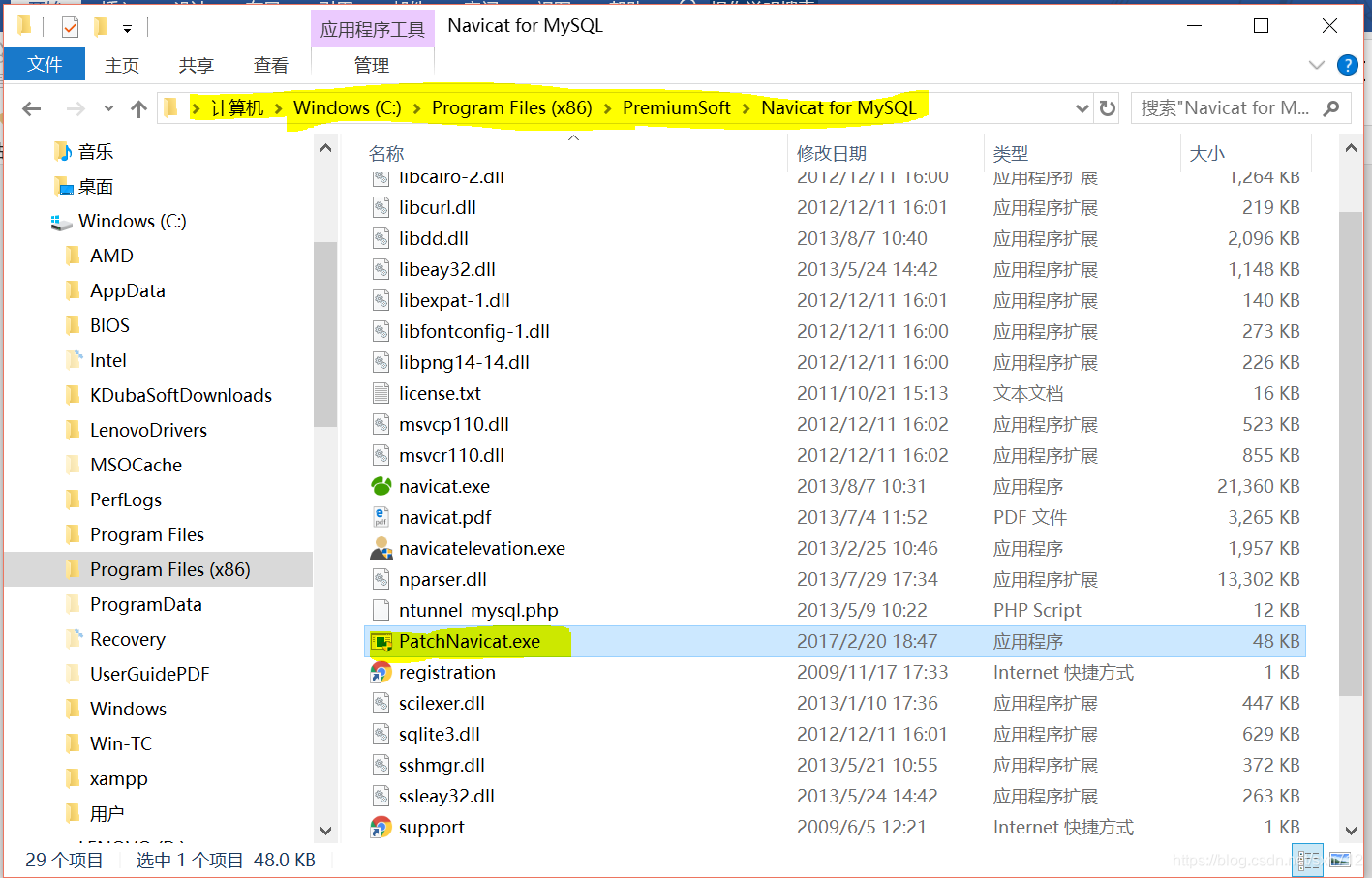The image size is (1372, 878).
Task: Click the ntunnel_mysql.php file icon
Action: pos(381,610)
